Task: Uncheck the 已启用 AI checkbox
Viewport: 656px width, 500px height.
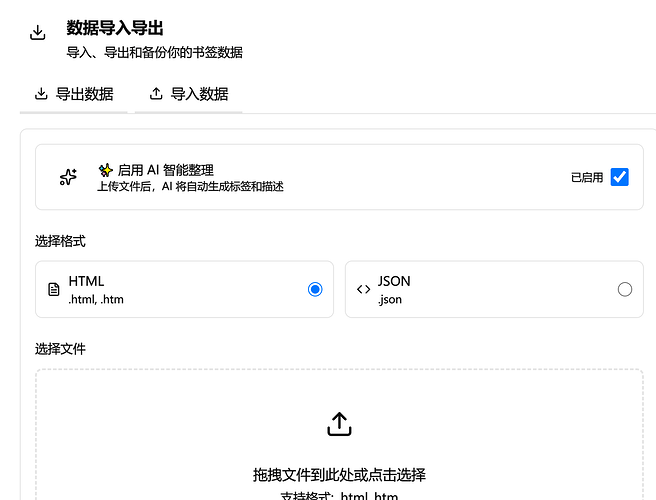Action: pyautogui.click(x=620, y=177)
